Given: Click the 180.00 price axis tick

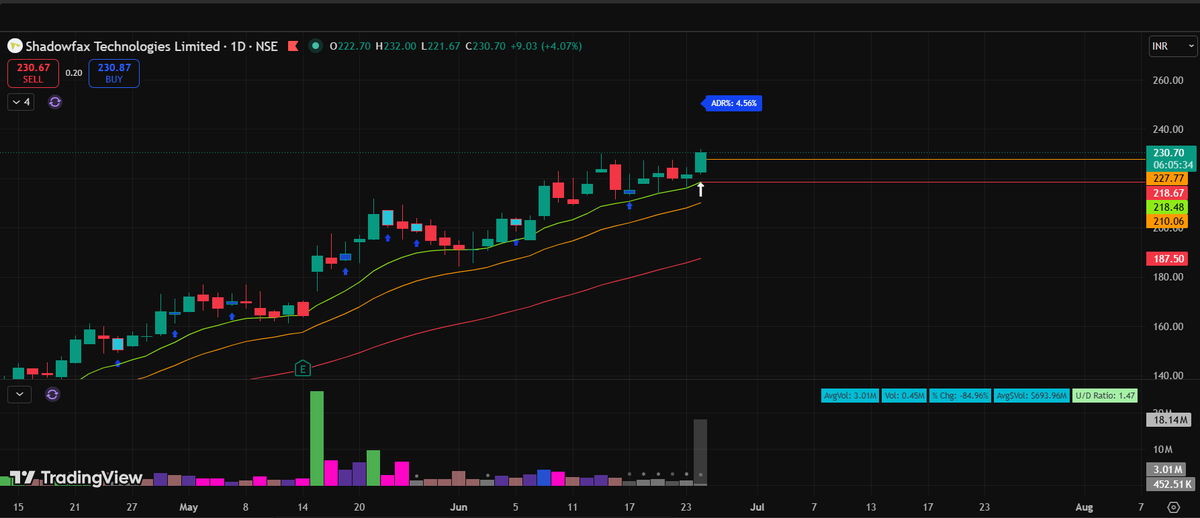Looking at the screenshot, I should tap(1168, 278).
